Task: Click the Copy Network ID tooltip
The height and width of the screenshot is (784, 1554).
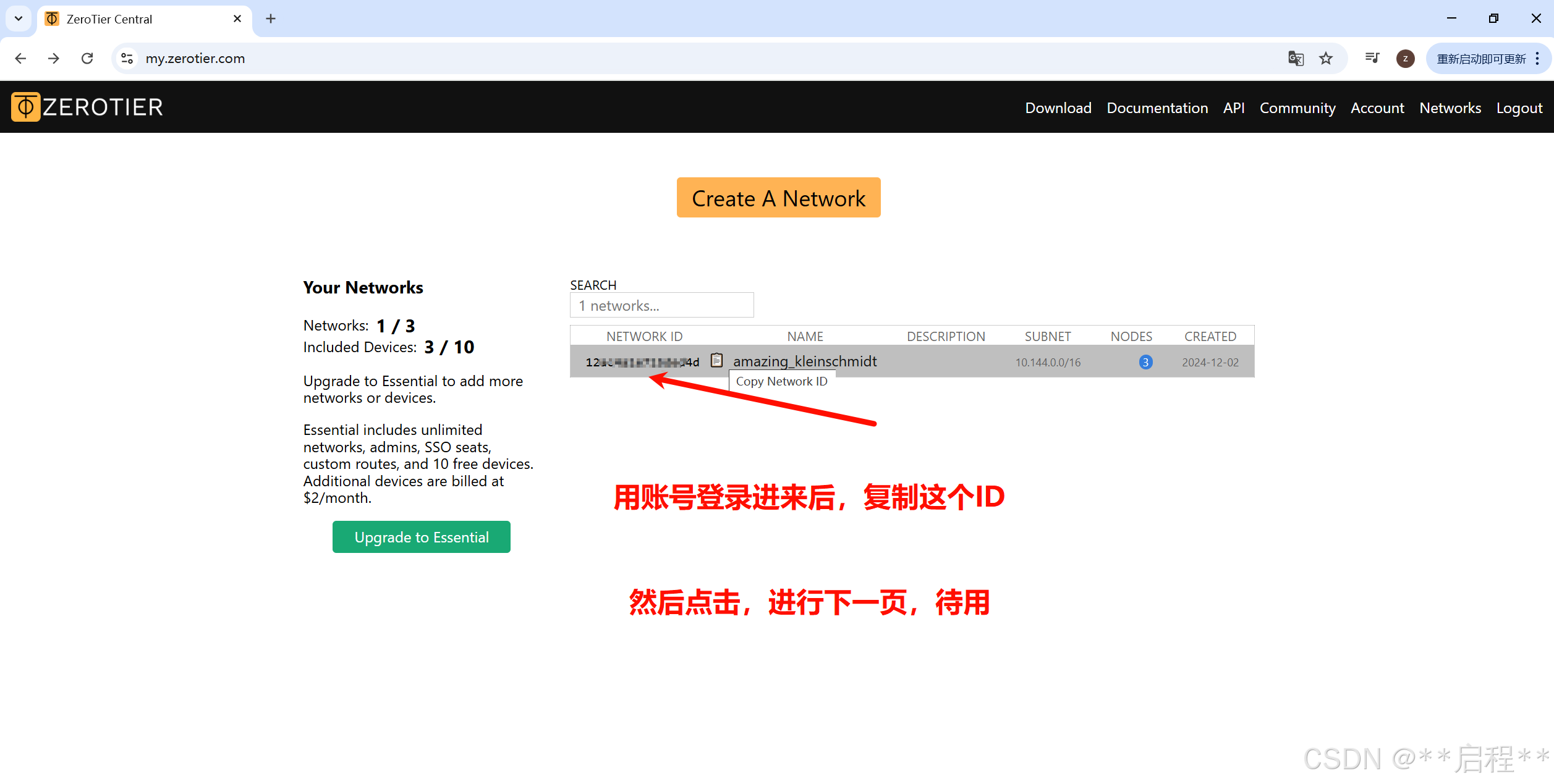Action: [781, 381]
